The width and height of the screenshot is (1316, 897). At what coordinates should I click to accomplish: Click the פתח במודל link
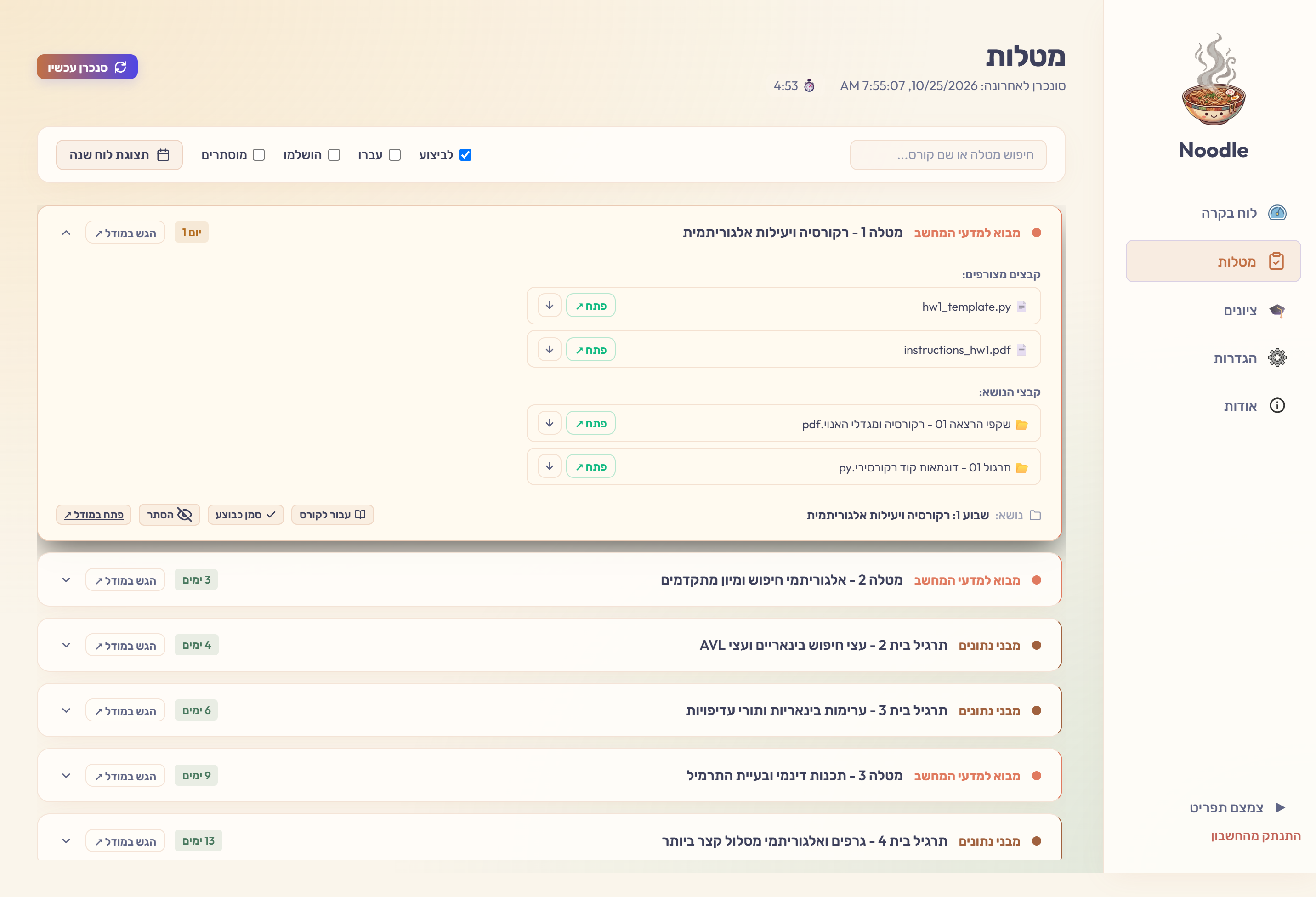pos(93,515)
